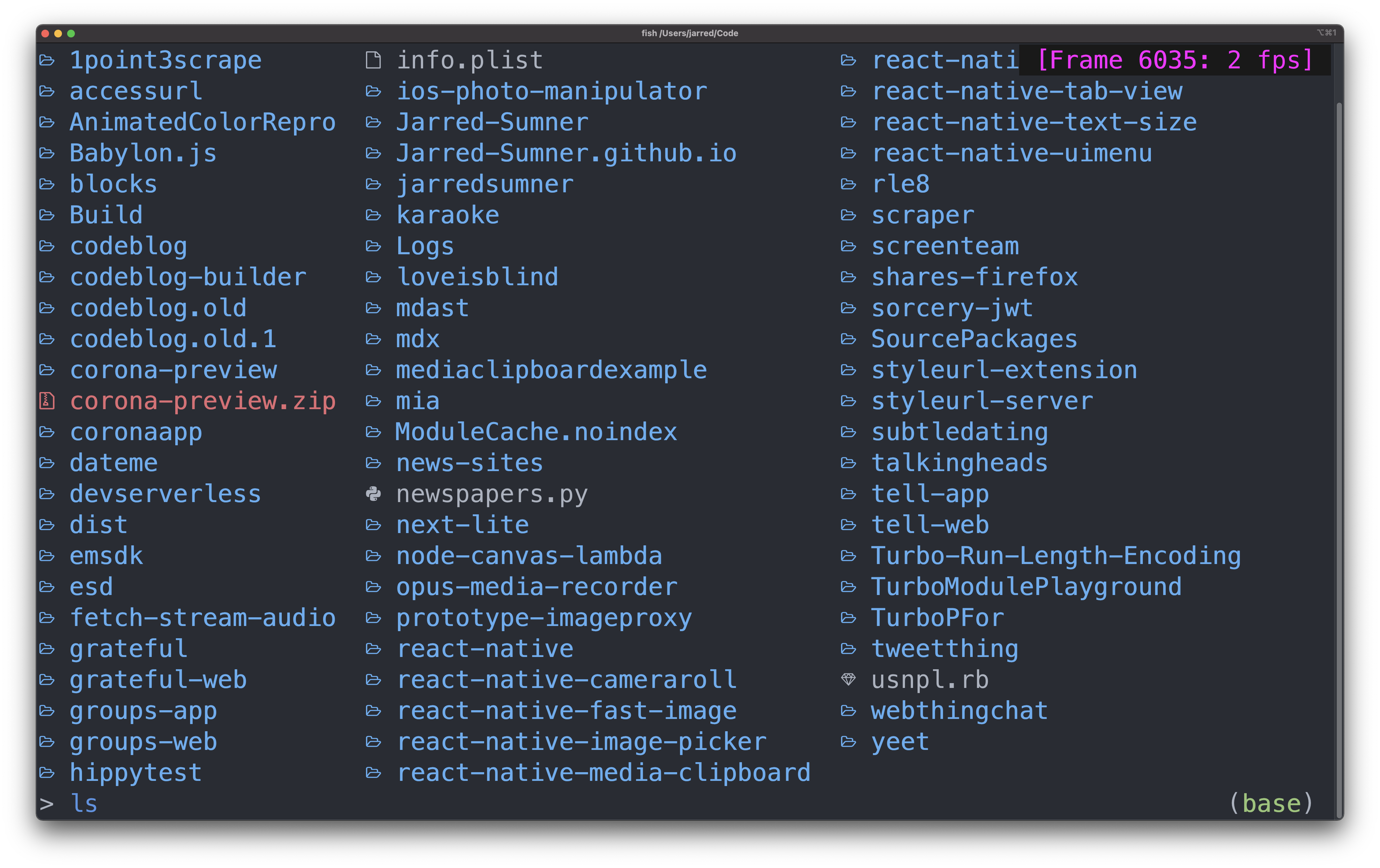Click the (base) environment indicator
The image size is (1380, 868).
[1272, 803]
